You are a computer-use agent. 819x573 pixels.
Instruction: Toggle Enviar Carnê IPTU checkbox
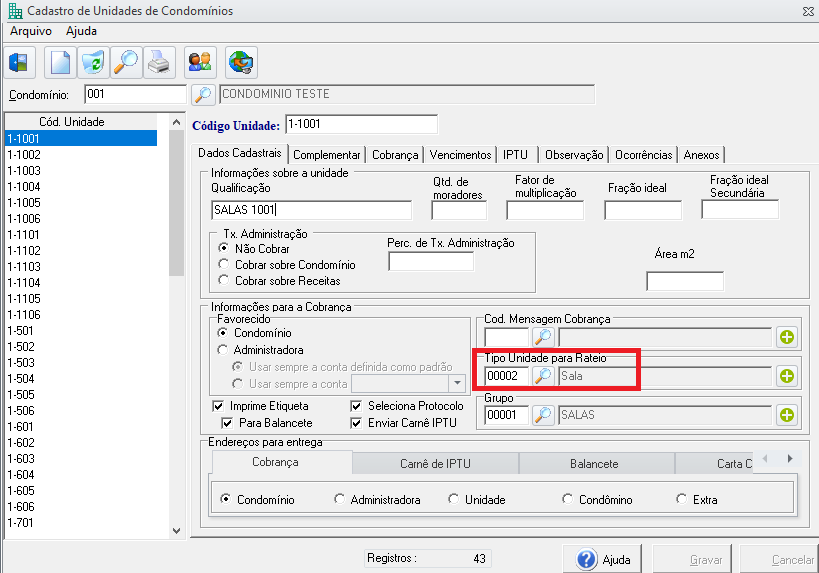(356, 423)
